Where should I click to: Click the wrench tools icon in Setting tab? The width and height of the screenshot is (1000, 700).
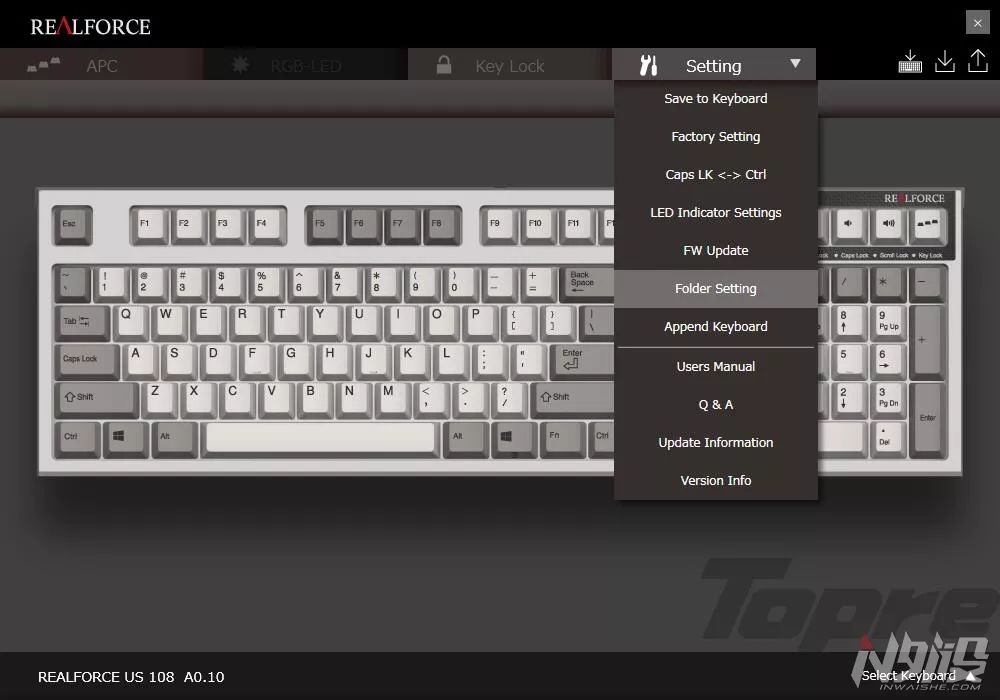tap(649, 65)
